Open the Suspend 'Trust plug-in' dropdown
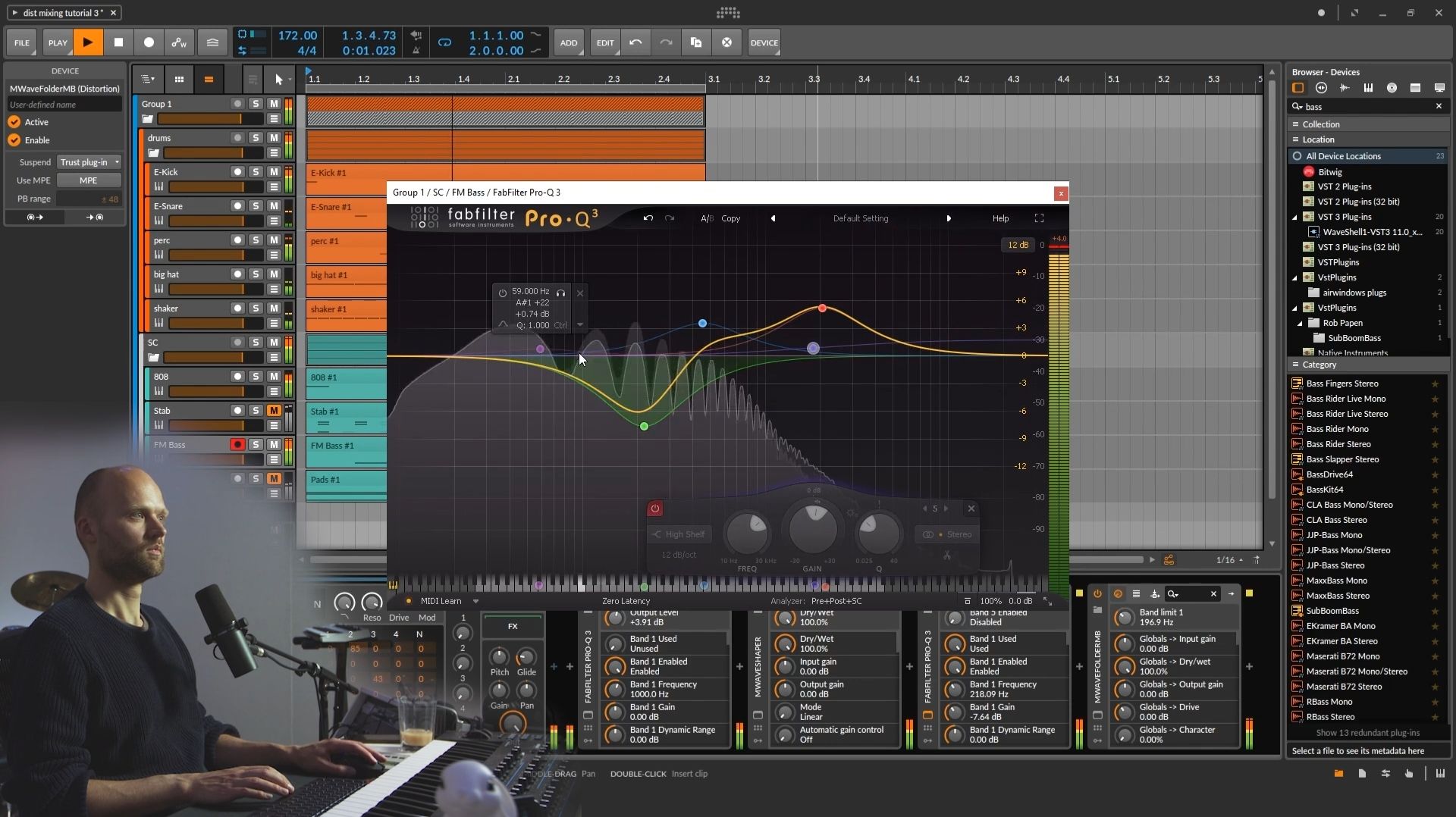 [x=90, y=162]
